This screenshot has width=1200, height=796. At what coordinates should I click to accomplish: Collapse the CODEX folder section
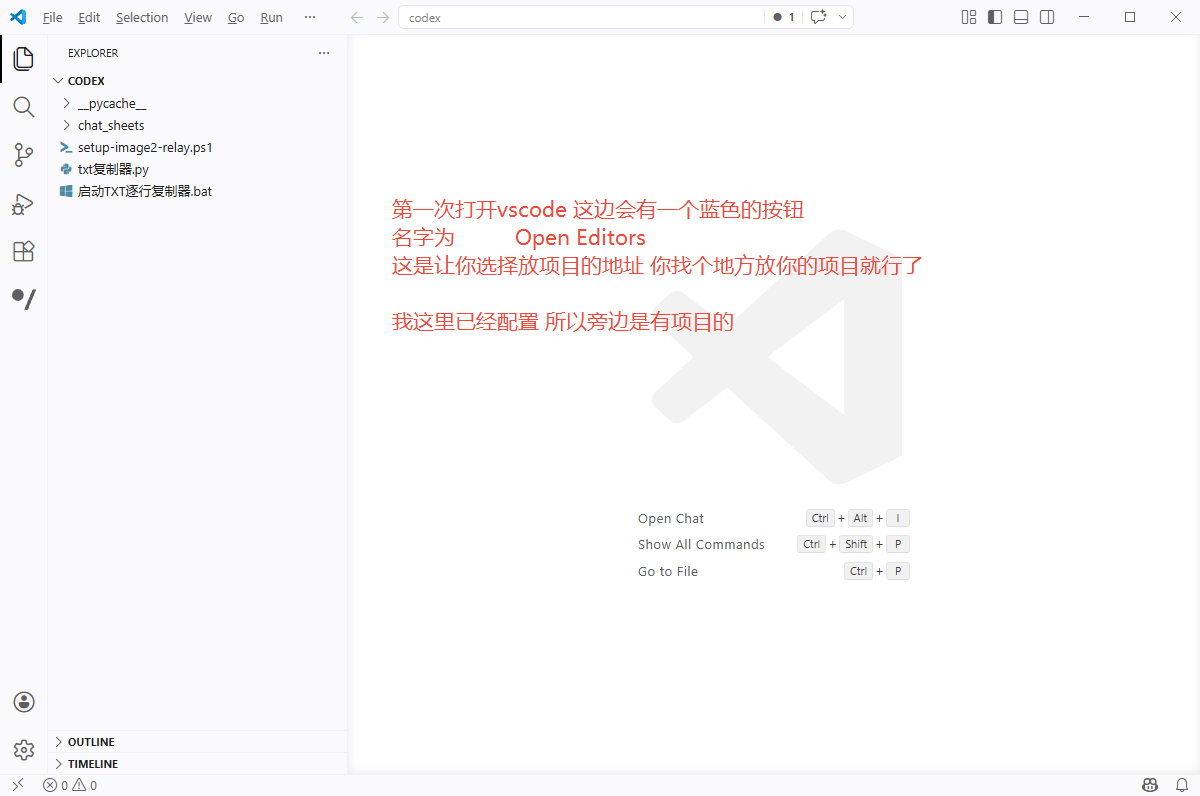click(x=198, y=81)
